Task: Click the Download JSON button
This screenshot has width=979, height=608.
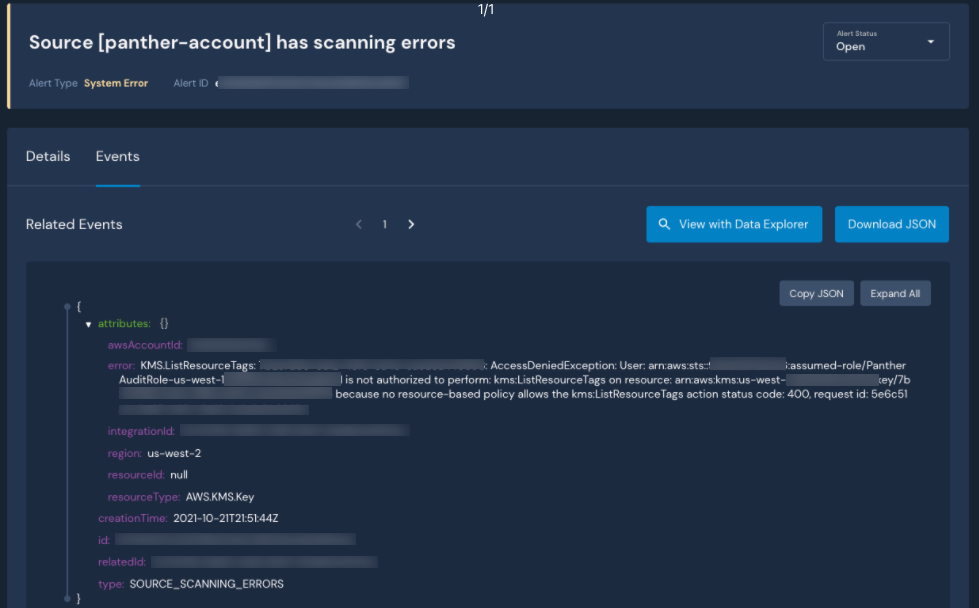Action: point(891,224)
